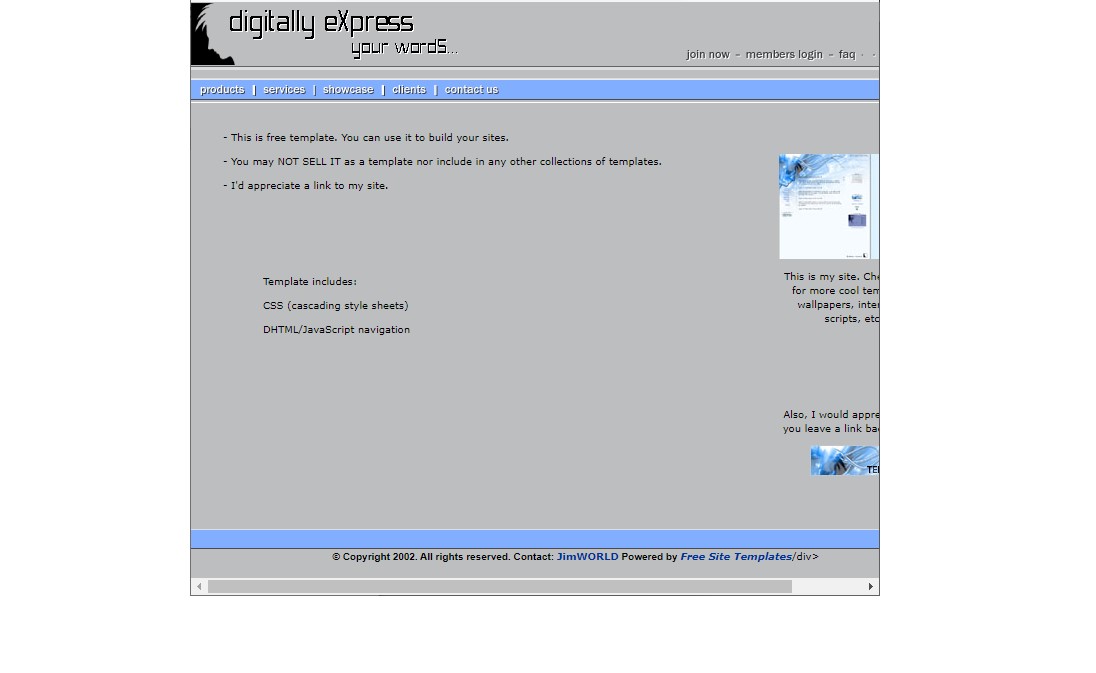Click the join now link

[x=708, y=55]
